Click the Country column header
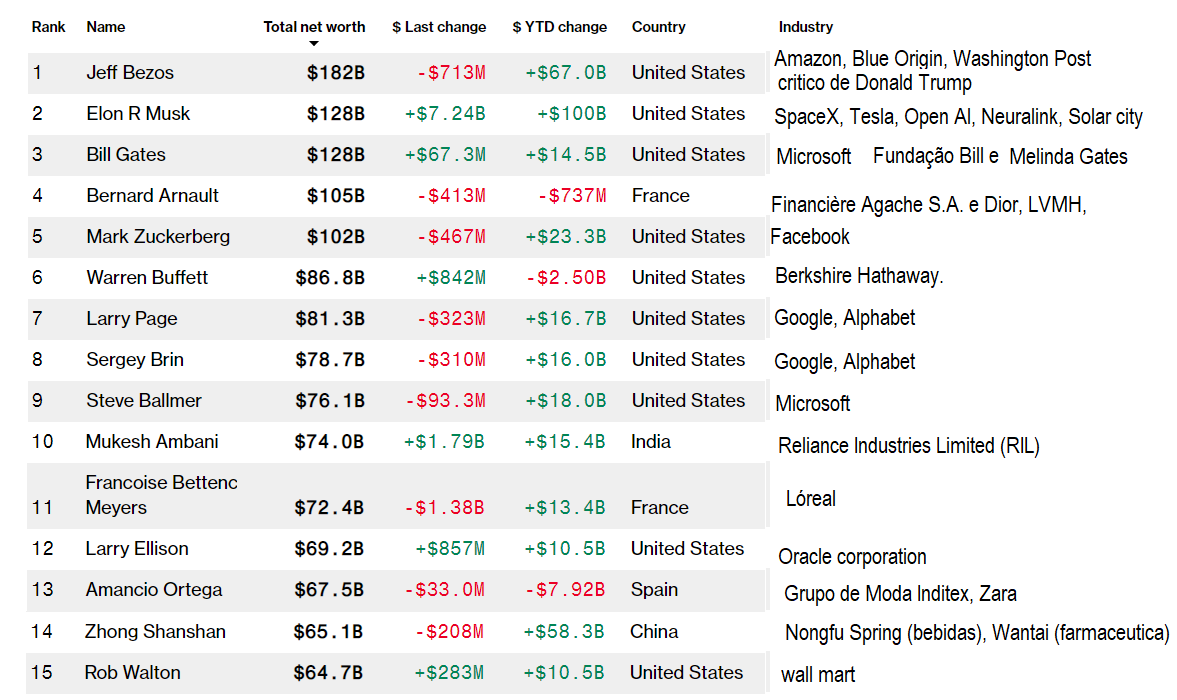The image size is (1177, 700). [657, 27]
